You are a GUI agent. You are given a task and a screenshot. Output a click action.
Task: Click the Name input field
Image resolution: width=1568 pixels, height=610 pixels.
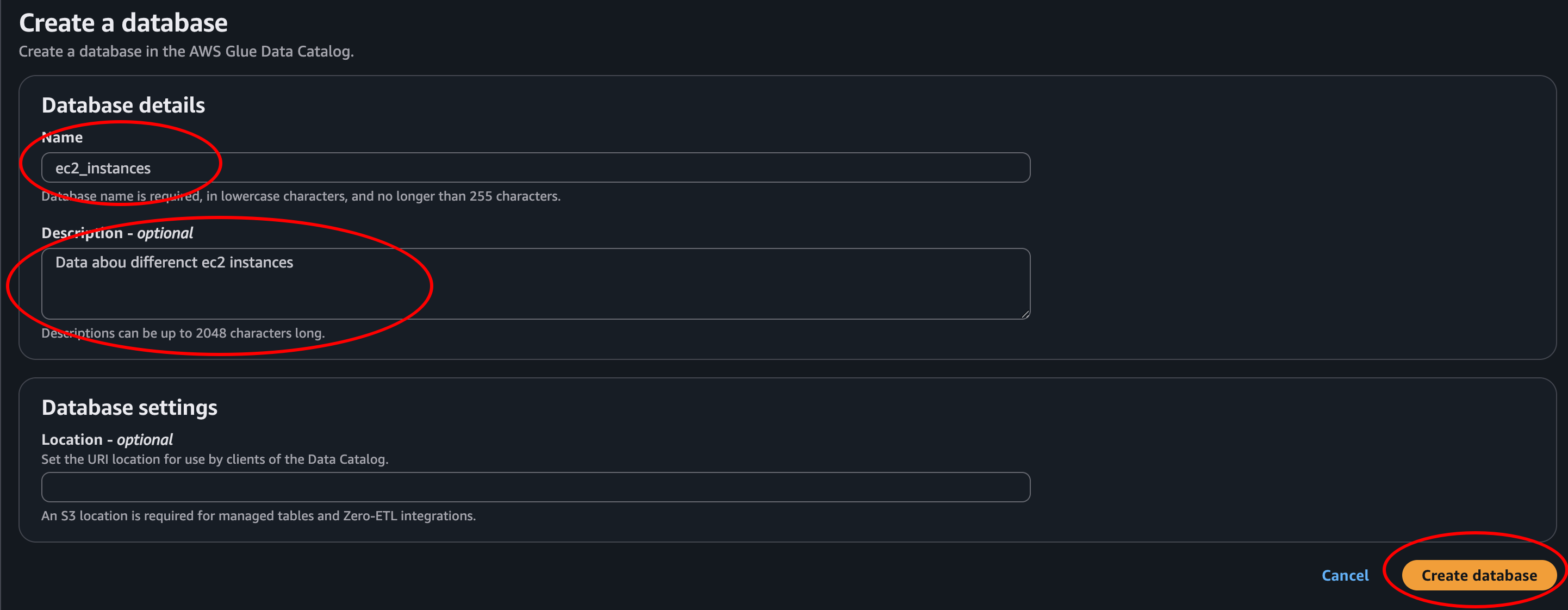point(536,167)
